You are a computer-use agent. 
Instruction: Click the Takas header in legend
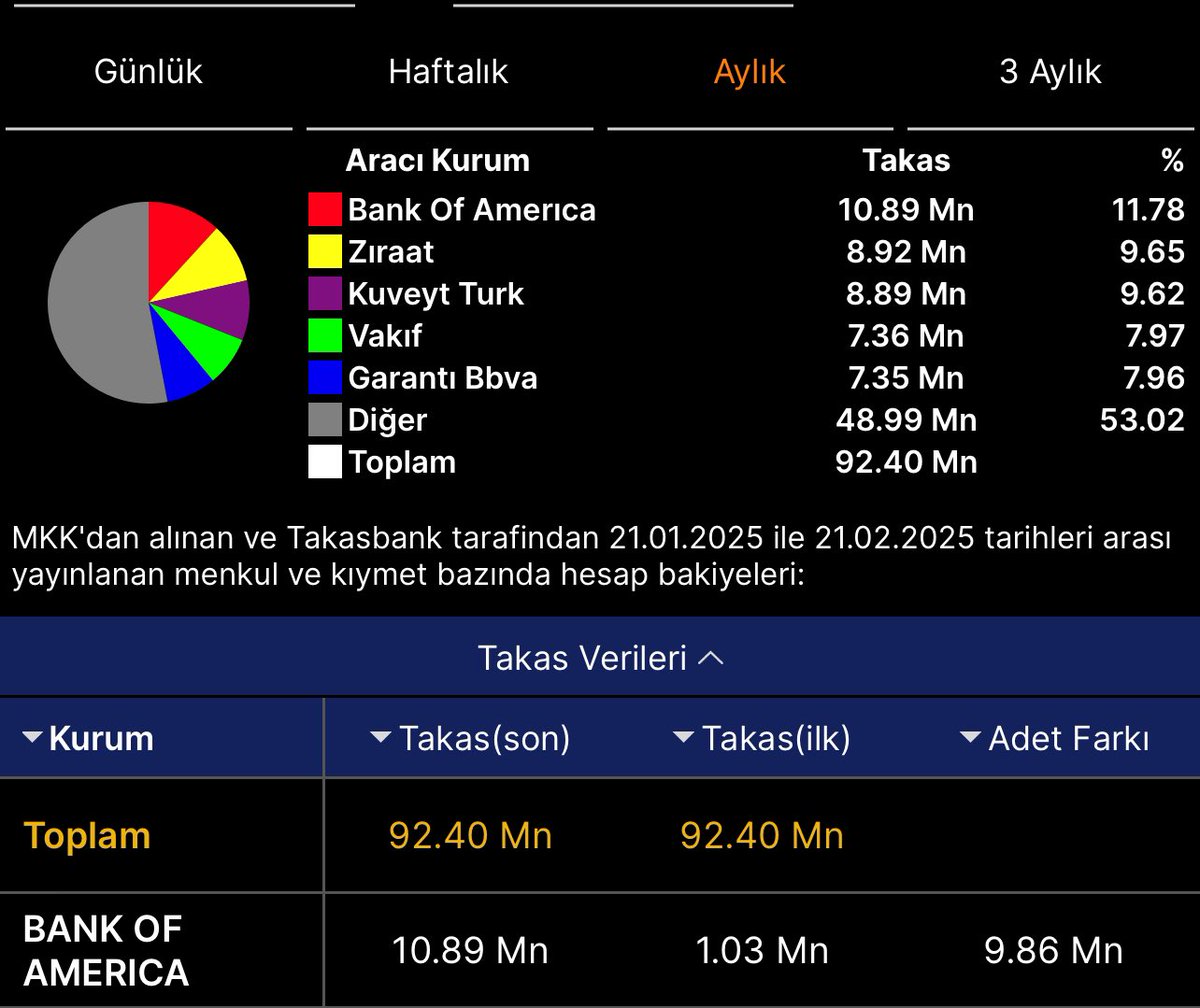(x=906, y=160)
